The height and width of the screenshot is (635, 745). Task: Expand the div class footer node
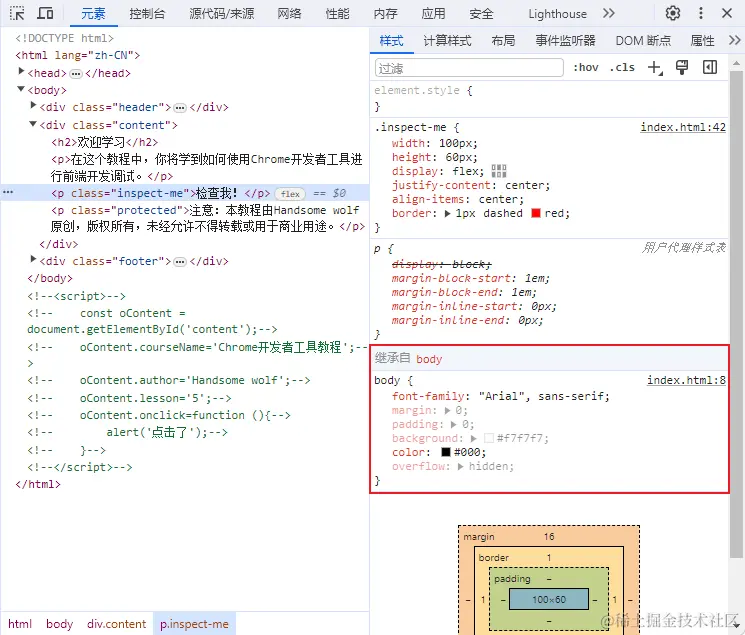[x=33, y=259]
